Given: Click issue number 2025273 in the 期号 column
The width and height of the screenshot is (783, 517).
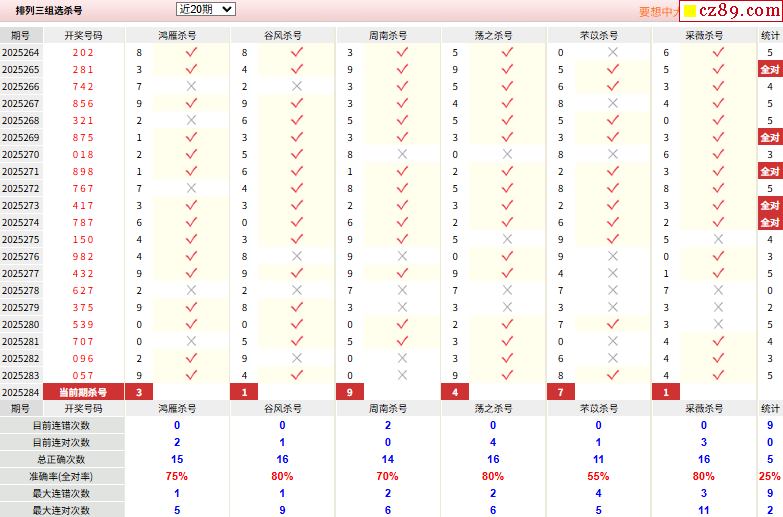Looking at the screenshot, I should pos(20,206).
